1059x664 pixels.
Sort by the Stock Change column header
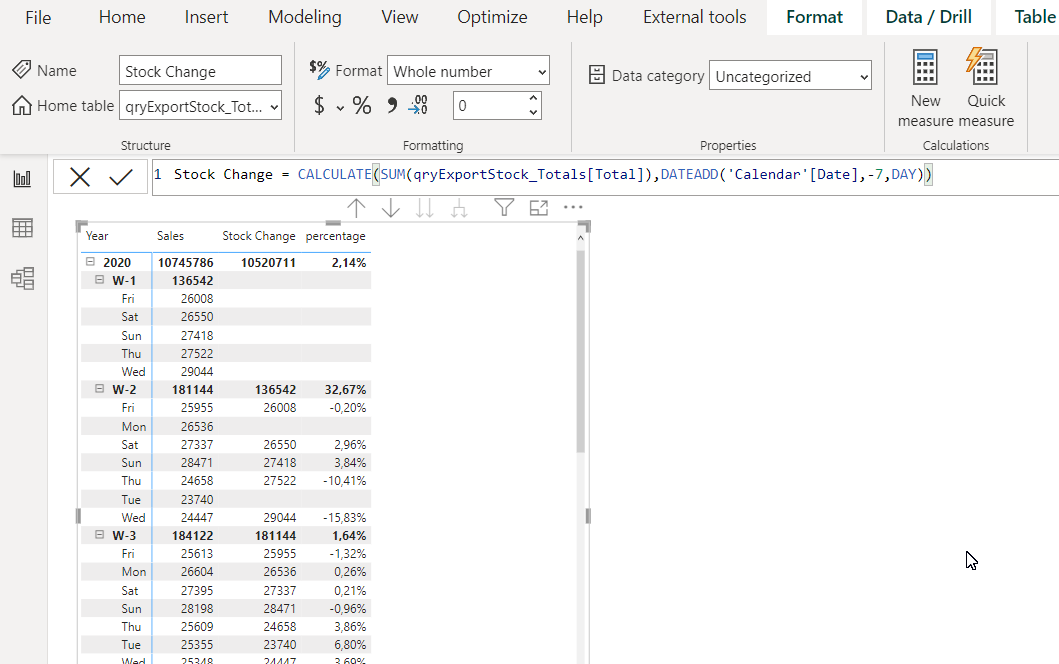point(259,236)
